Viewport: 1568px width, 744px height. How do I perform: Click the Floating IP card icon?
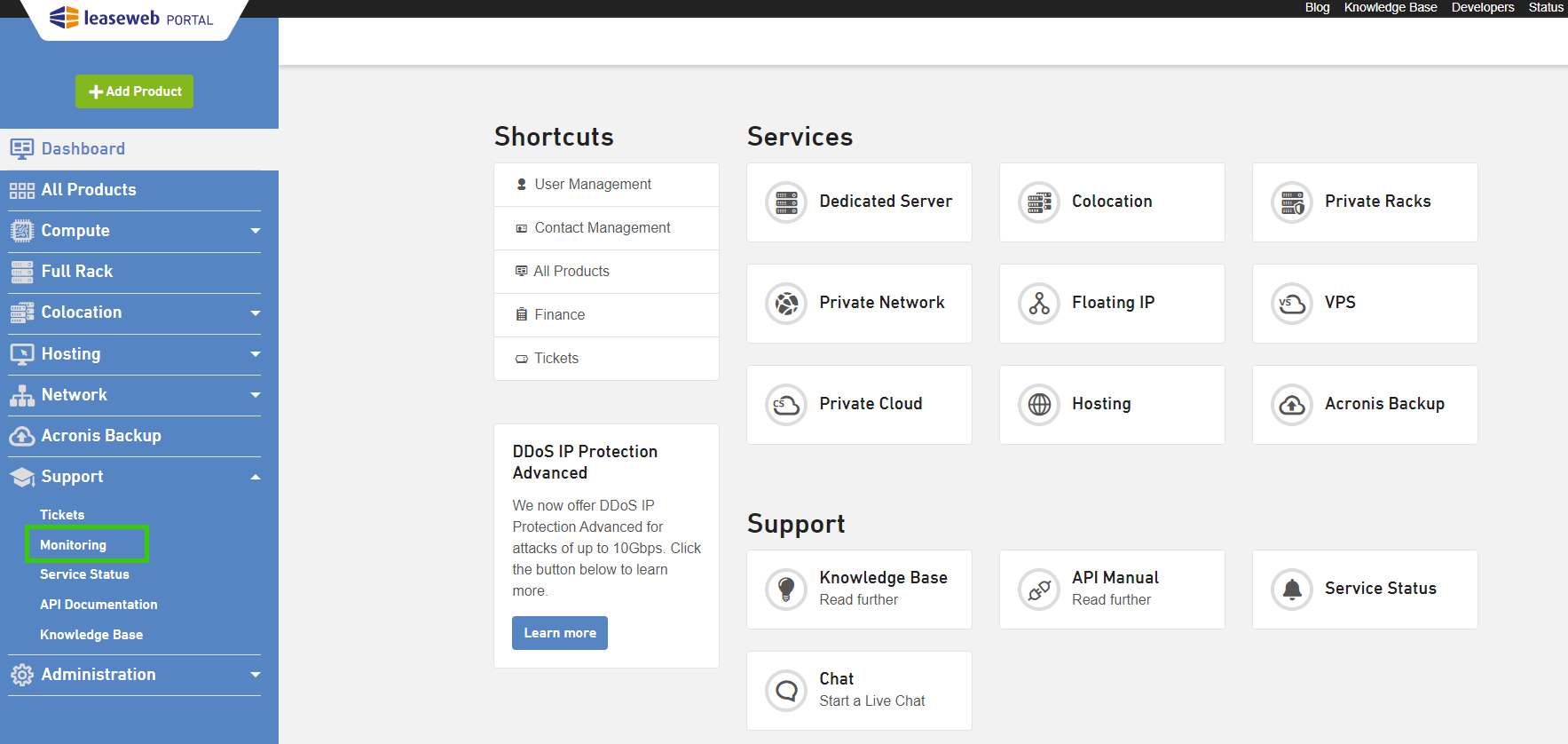point(1039,304)
